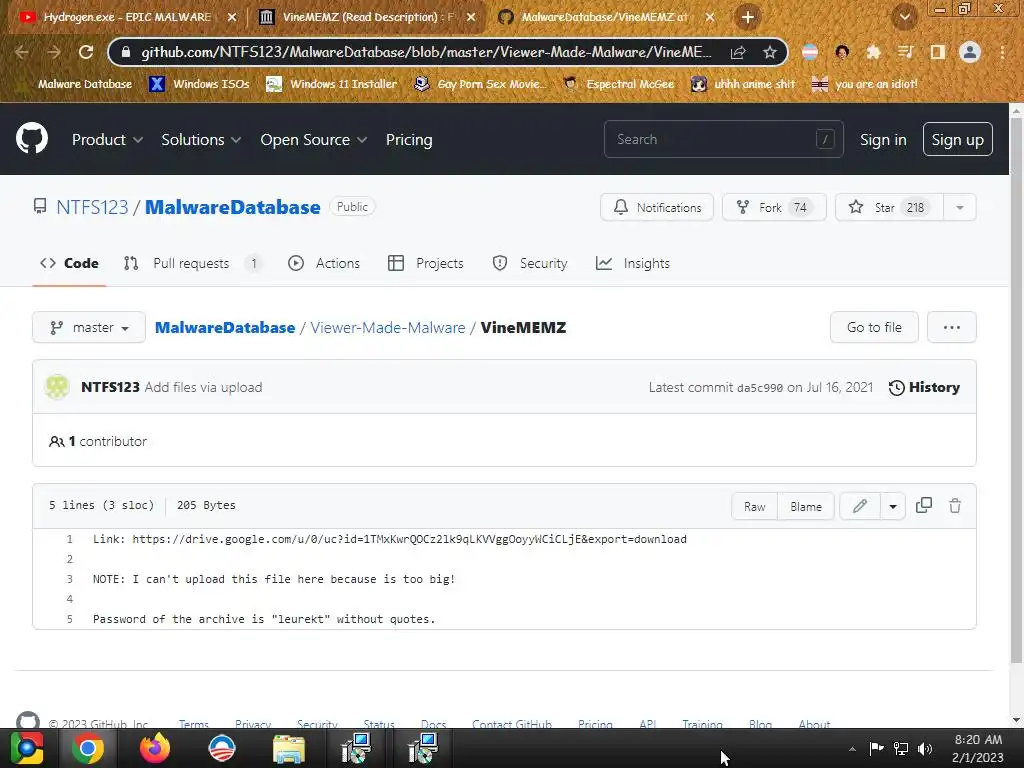Reload the page in Chrome
The height and width of the screenshot is (768, 1024).
coord(86,52)
